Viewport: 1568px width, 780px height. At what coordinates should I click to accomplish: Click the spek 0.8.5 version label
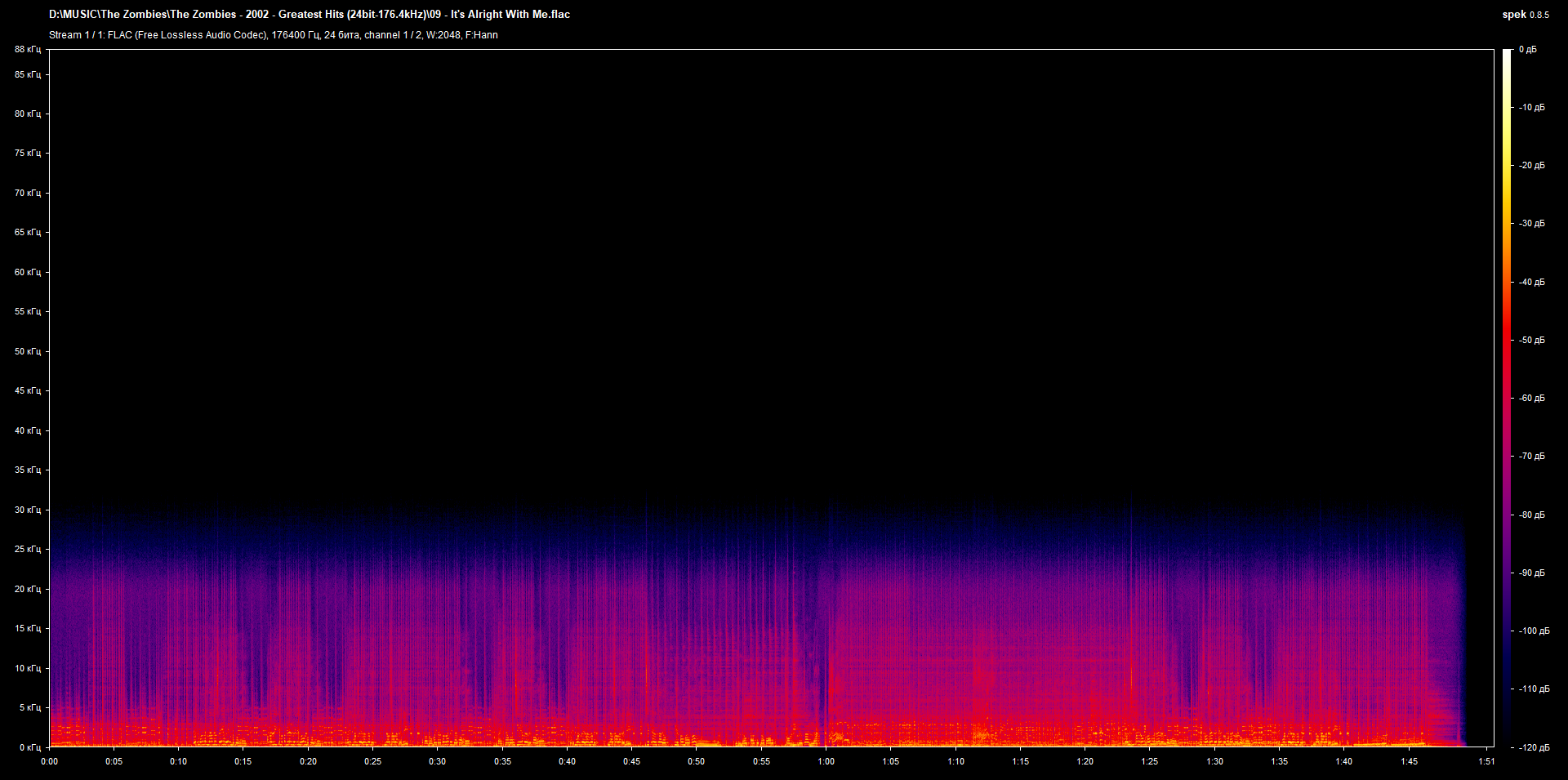coord(1526,15)
